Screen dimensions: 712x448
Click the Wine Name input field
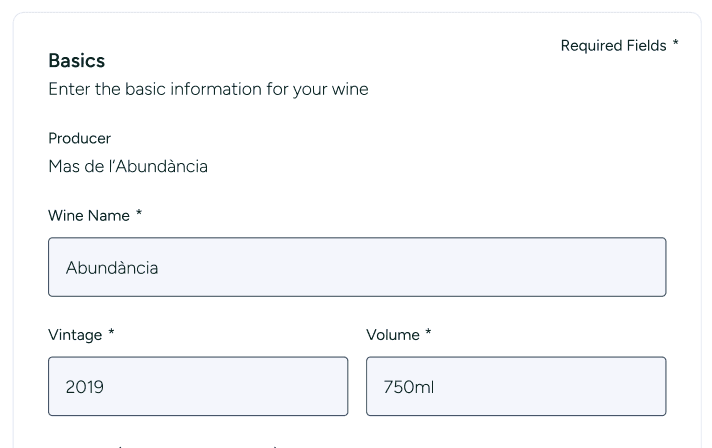click(x=357, y=267)
